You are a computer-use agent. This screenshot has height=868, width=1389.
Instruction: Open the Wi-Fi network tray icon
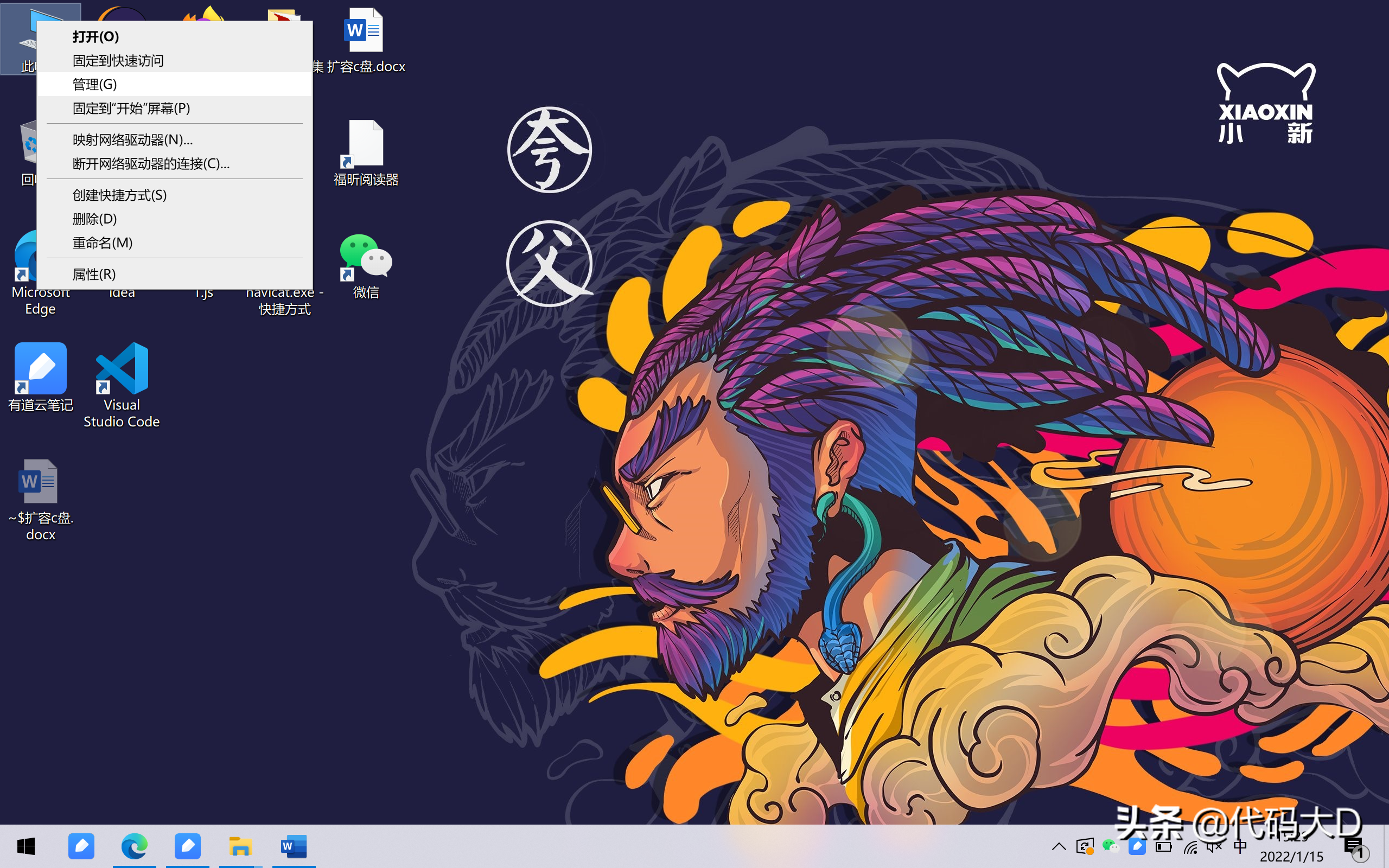coord(1190,847)
